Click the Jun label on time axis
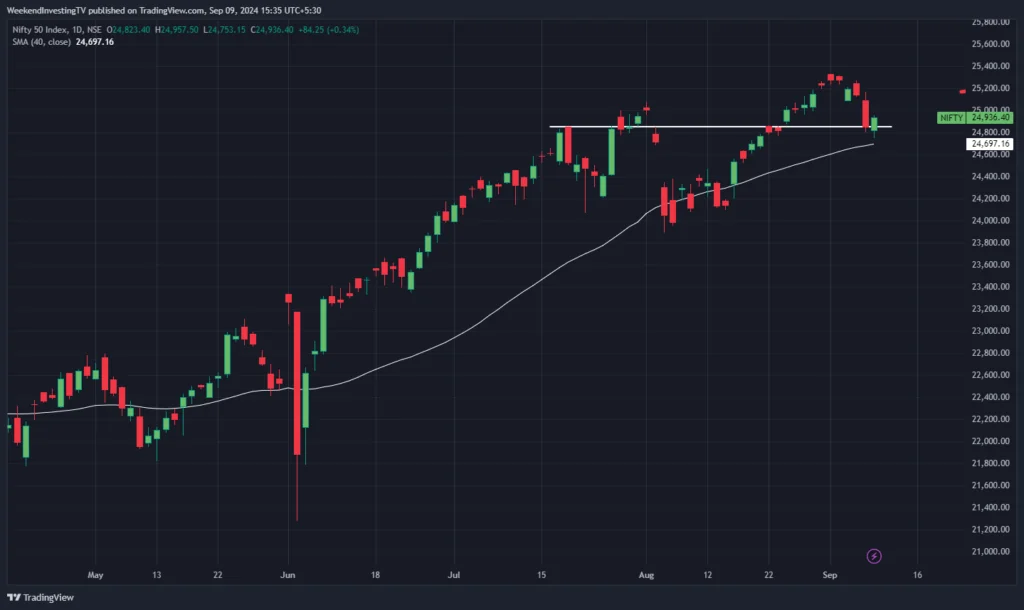Screen dimensions: 1024x610 tap(288, 576)
